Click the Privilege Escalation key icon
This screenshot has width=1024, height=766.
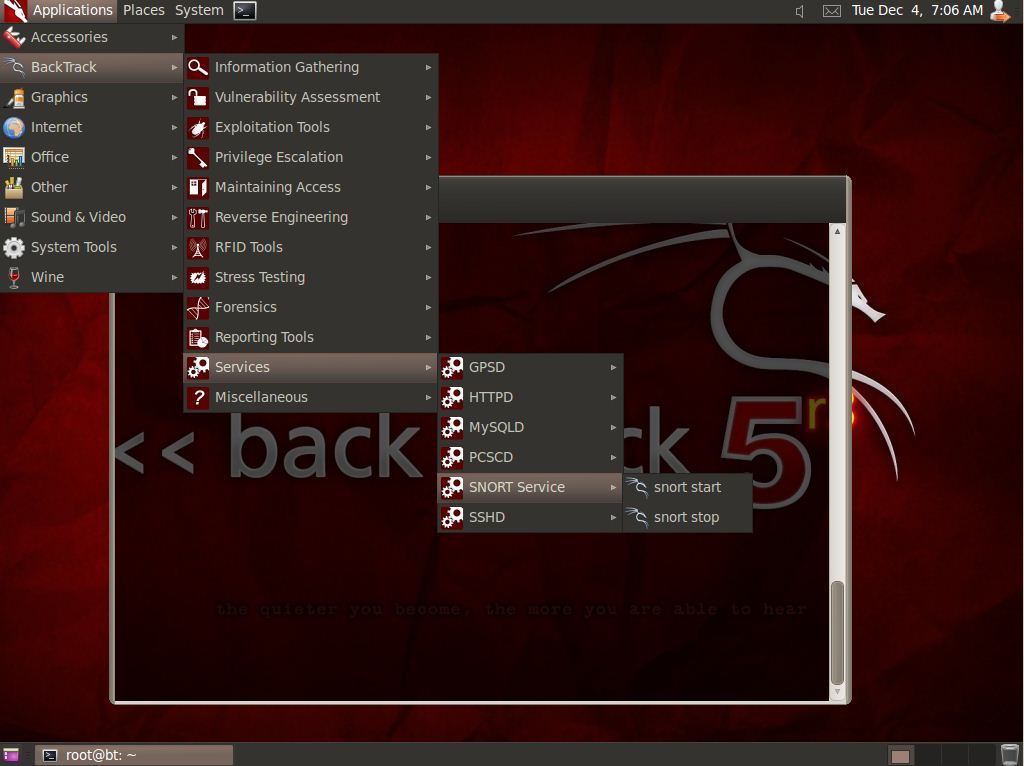pos(198,157)
